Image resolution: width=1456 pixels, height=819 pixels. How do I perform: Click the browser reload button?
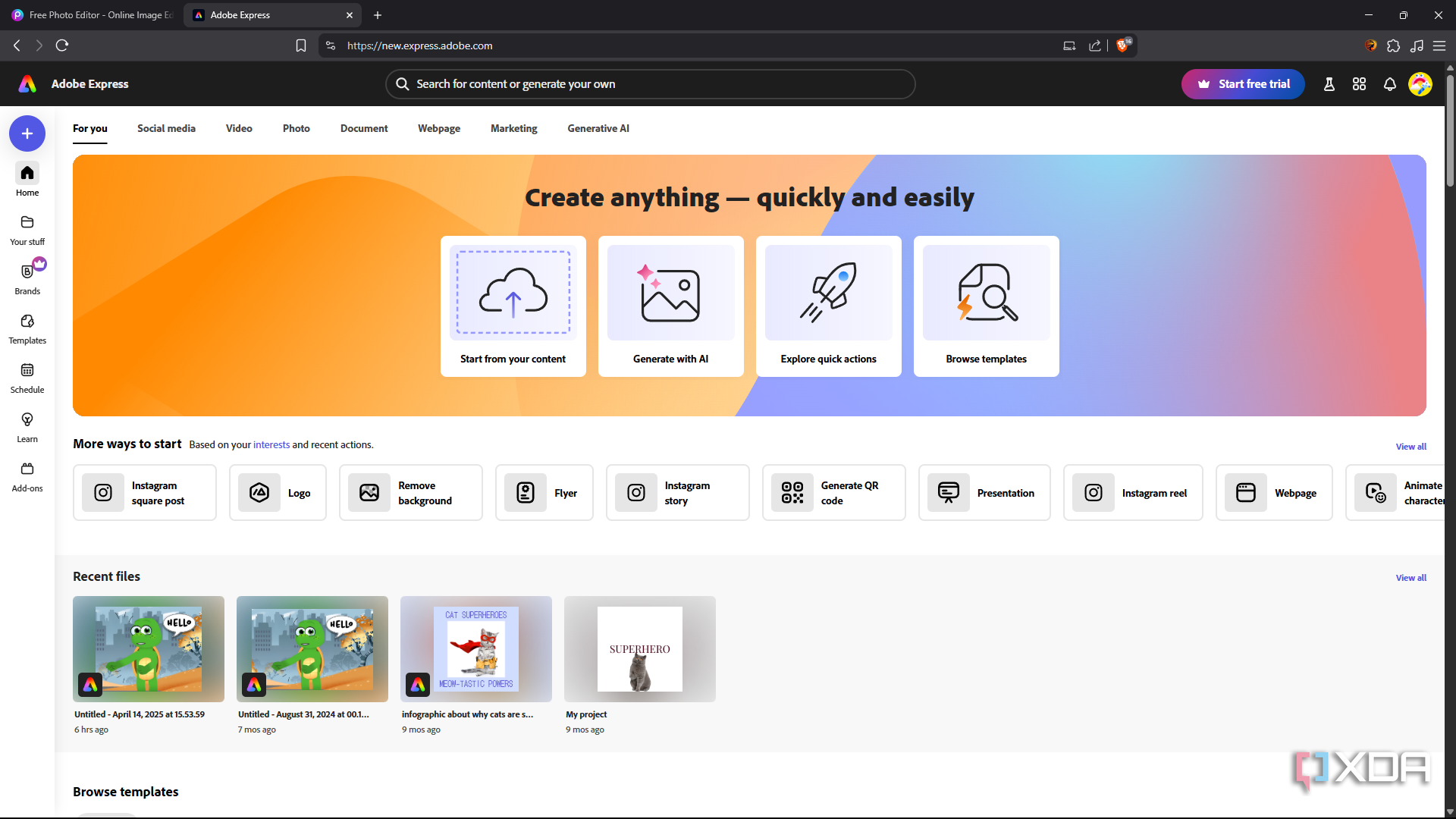62,45
